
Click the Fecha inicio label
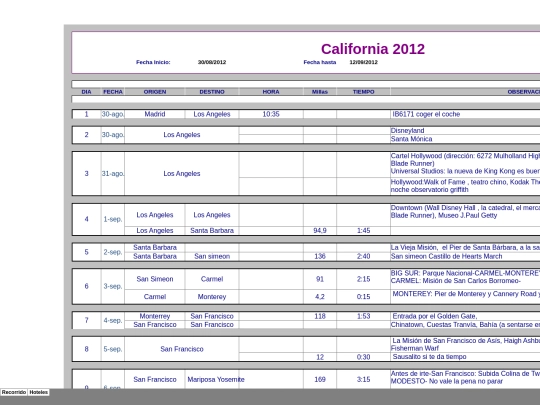click(153, 62)
